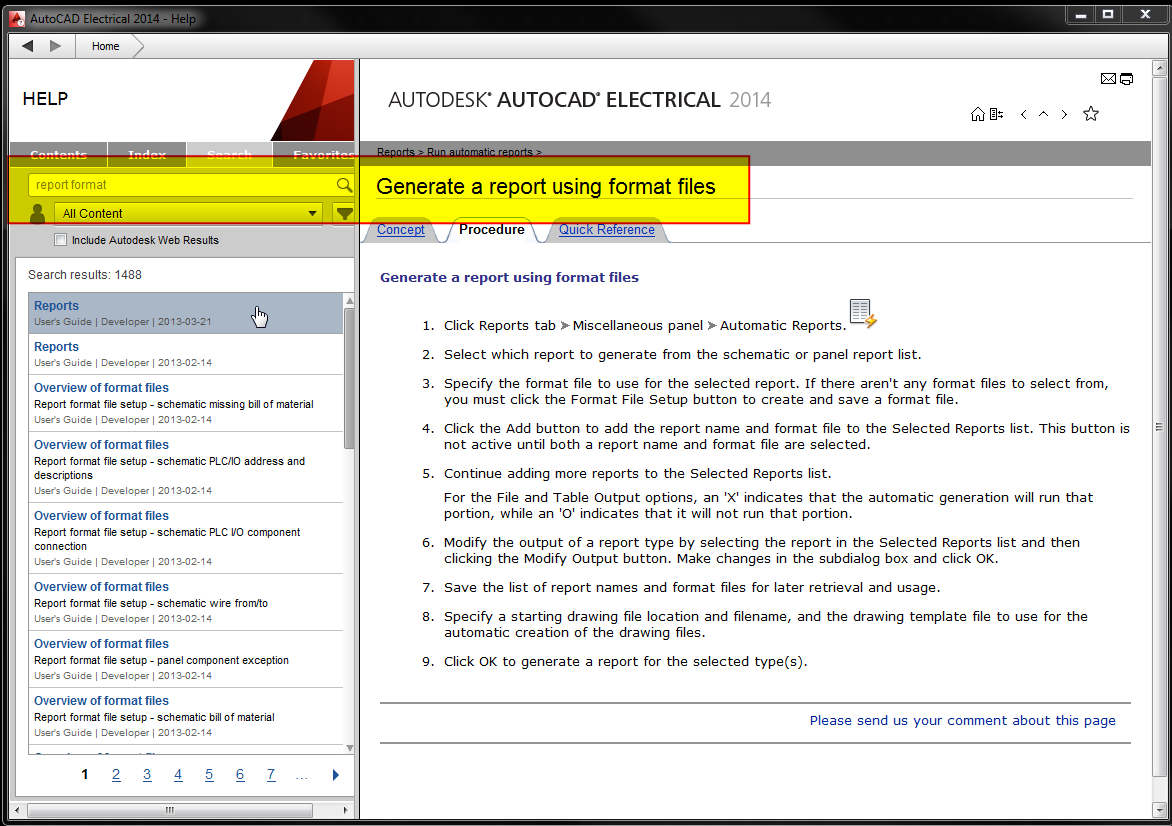Open the Quick Reference tab
Screen dimensions: 1172x826
pyautogui.click(x=607, y=229)
